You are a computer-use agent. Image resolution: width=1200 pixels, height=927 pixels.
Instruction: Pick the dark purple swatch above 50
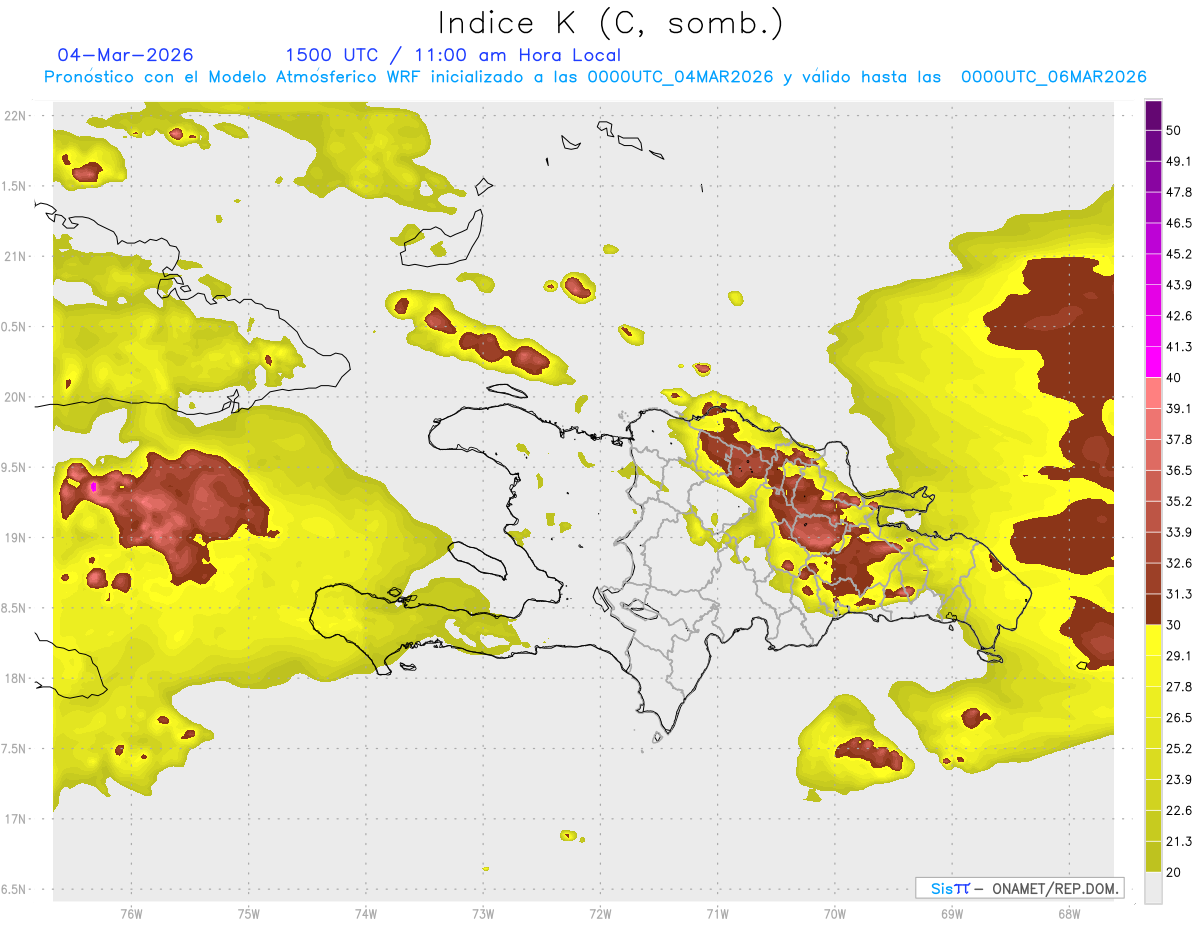(x=1153, y=117)
